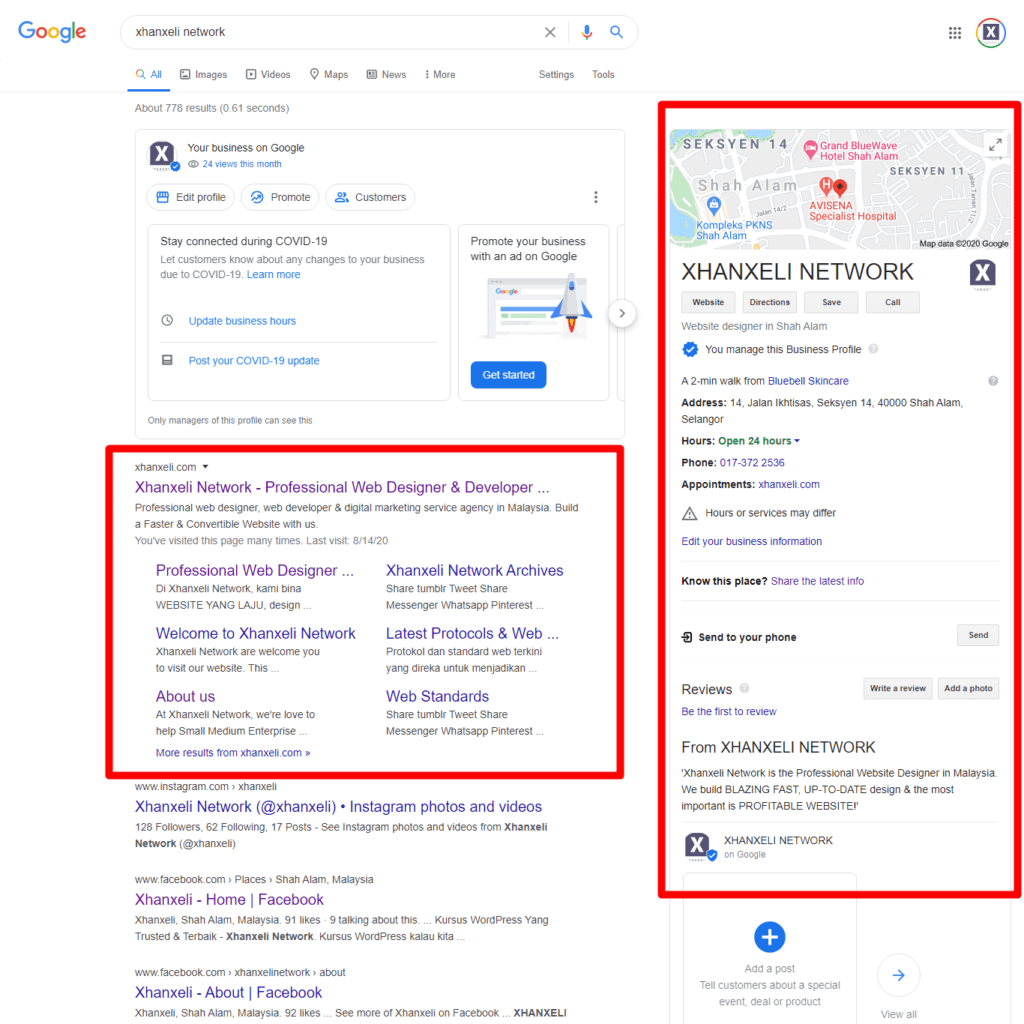Click the Directions button

coord(769,302)
